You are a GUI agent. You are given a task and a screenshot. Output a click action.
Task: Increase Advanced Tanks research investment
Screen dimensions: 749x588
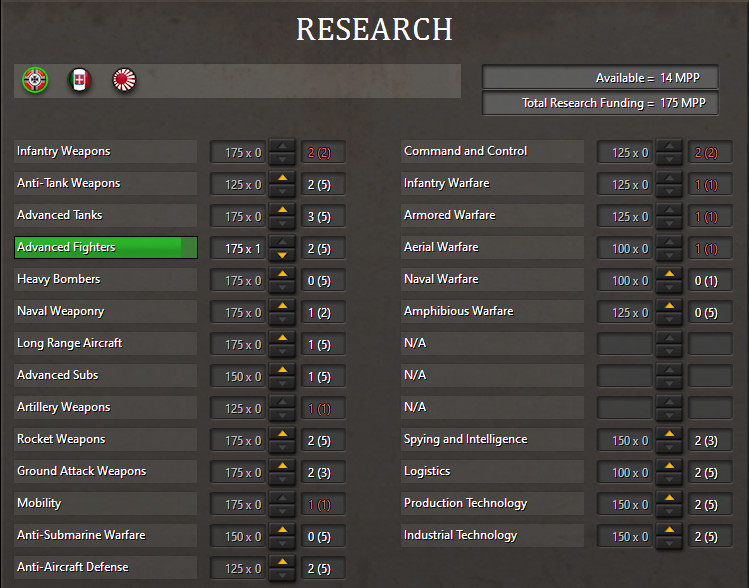click(282, 210)
